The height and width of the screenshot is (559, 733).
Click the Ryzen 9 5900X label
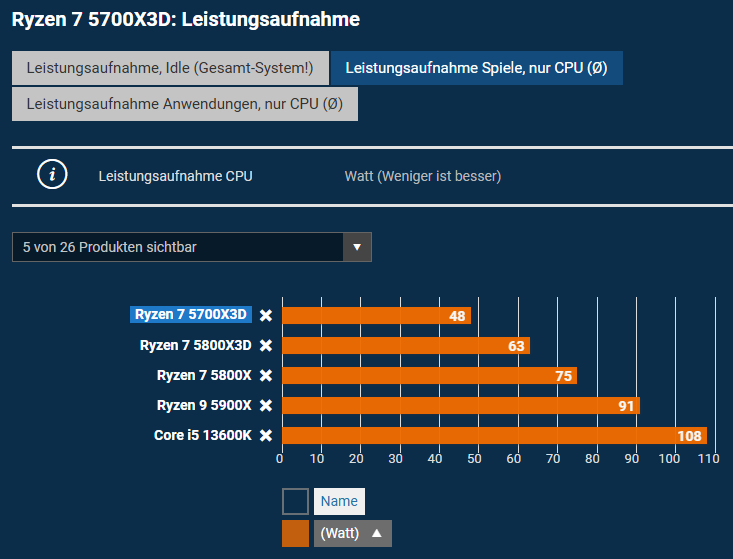204,405
